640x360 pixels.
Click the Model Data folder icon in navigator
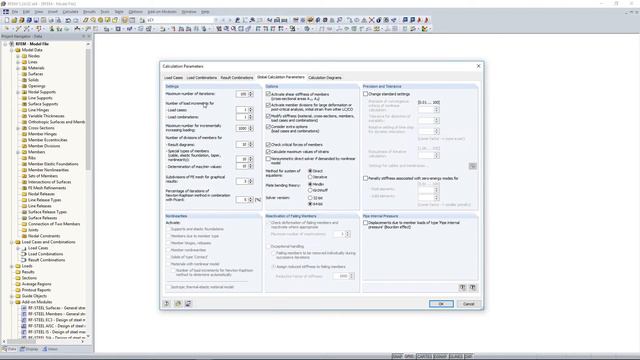[18, 50]
